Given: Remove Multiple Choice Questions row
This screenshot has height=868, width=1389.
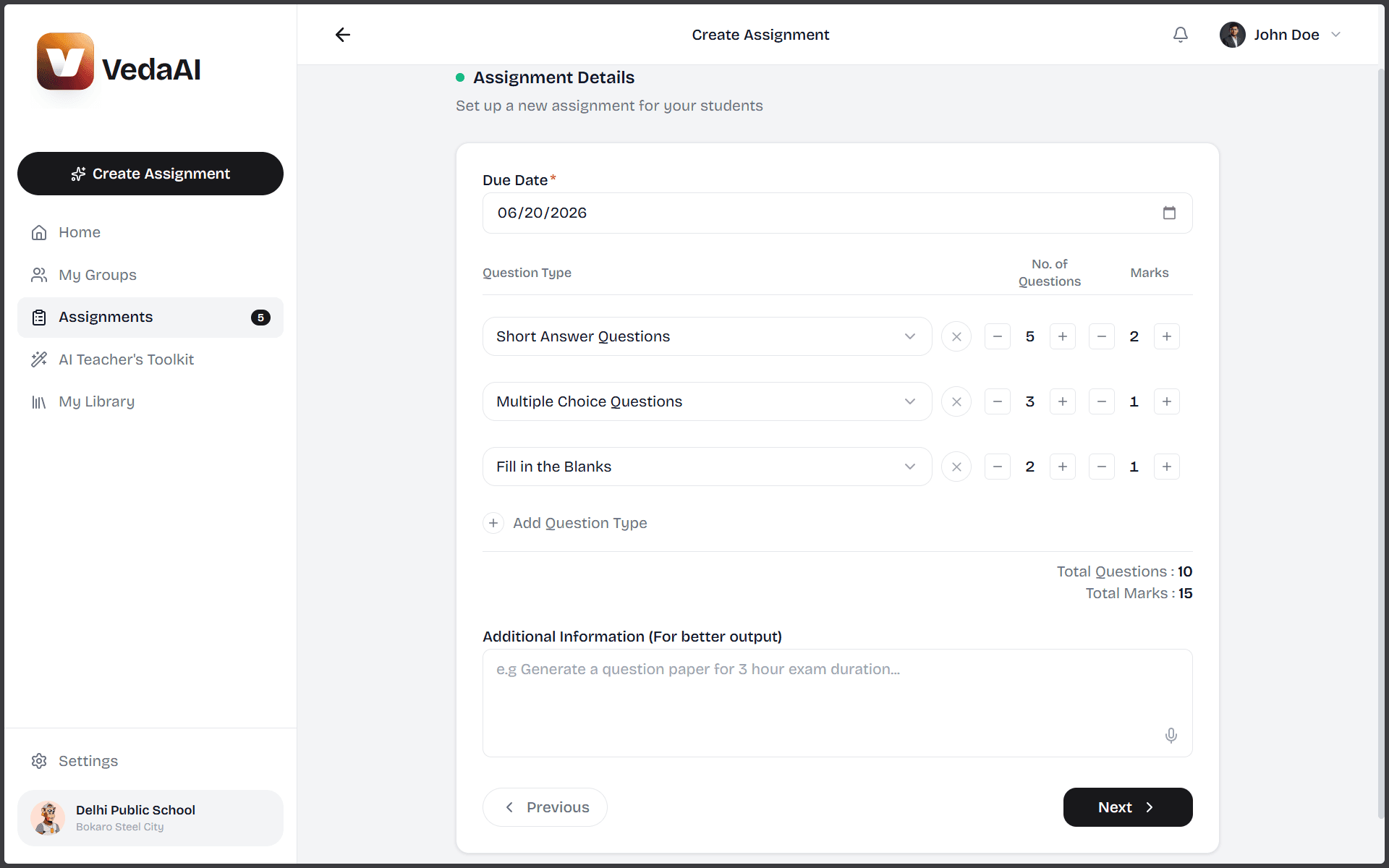Looking at the screenshot, I should pyautogui.click(x=956, y=401).
